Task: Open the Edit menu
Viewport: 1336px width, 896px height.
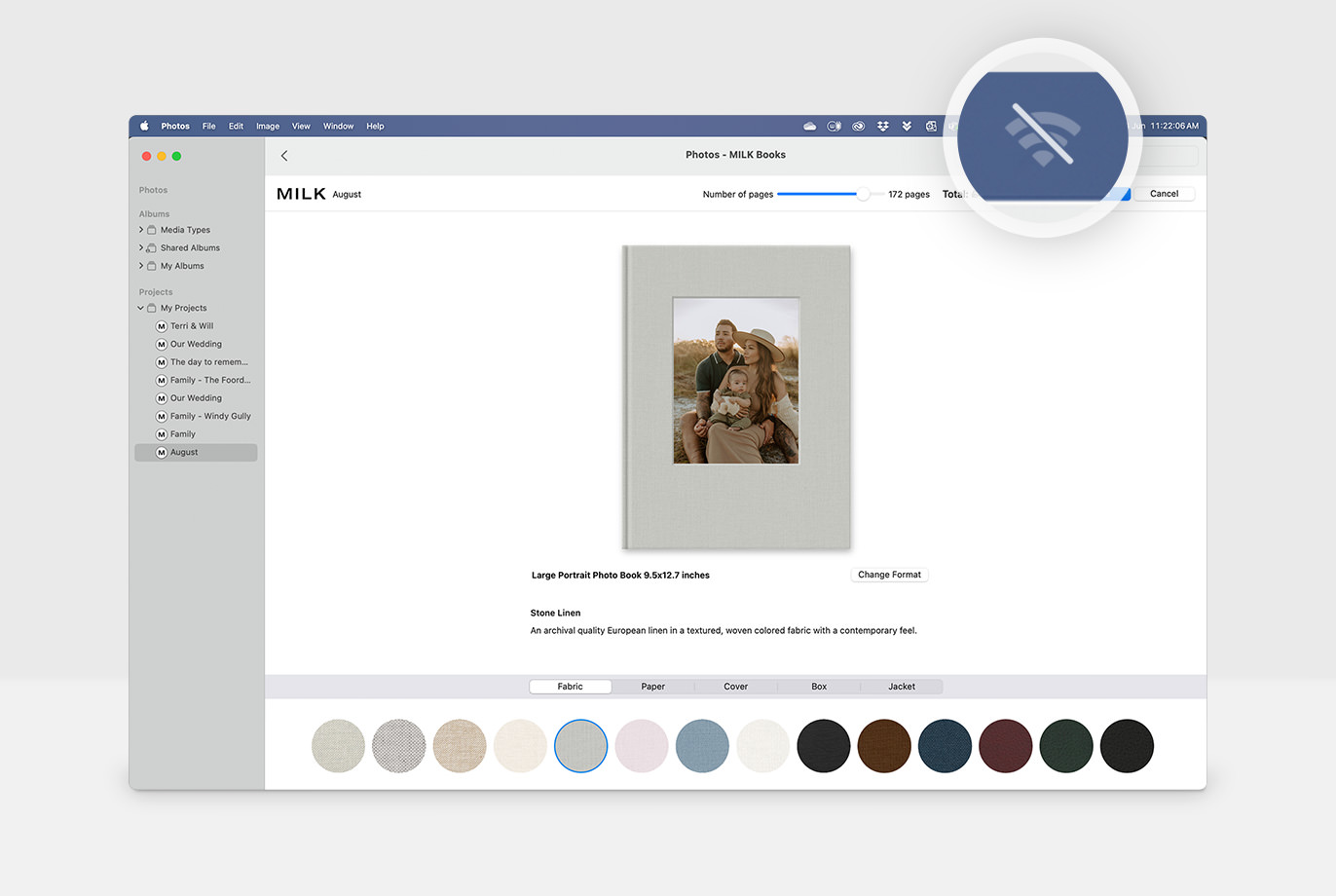Action: pos(236,126)
